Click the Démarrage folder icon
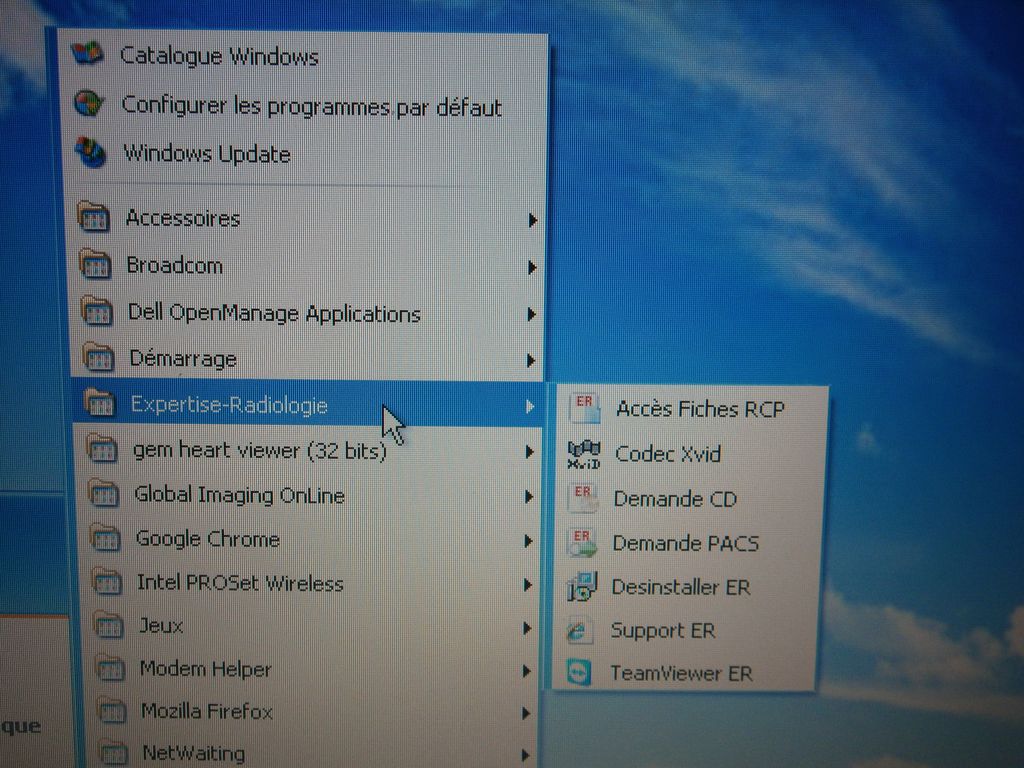Viewport: 1024px width, 768px height. 99,357
